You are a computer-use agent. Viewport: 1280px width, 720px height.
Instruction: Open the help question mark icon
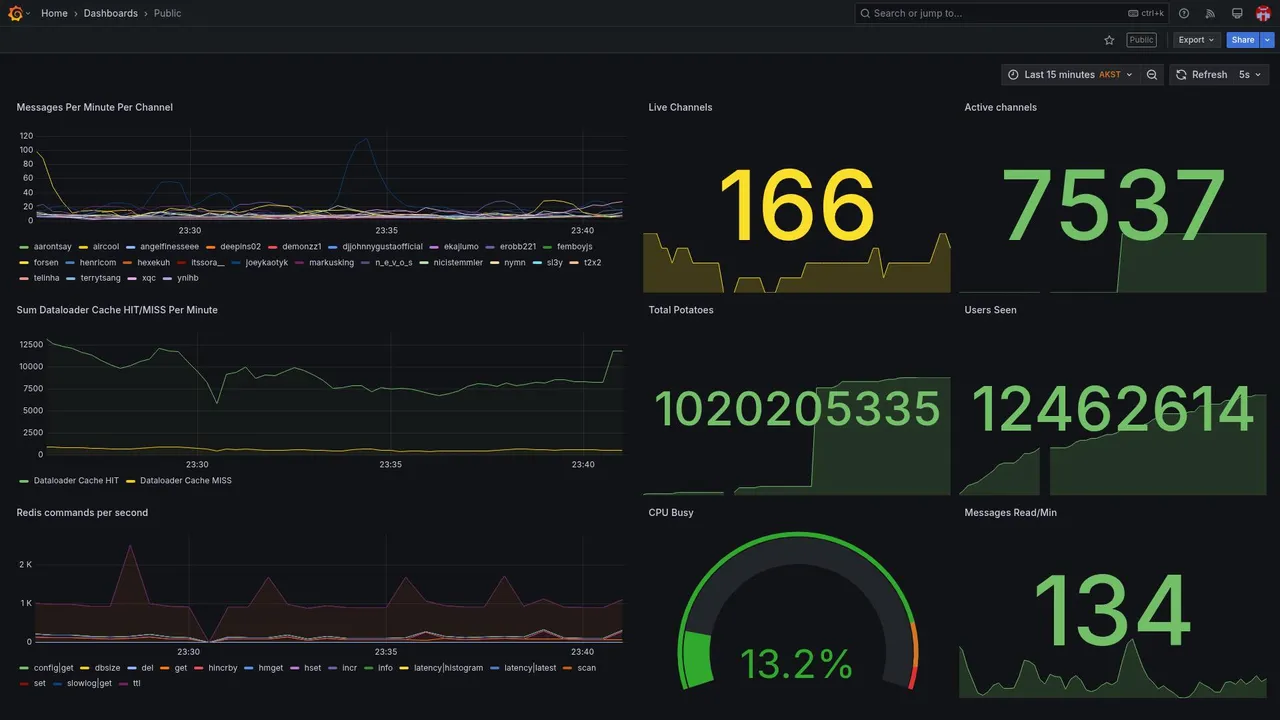[x=1184, y=13]
